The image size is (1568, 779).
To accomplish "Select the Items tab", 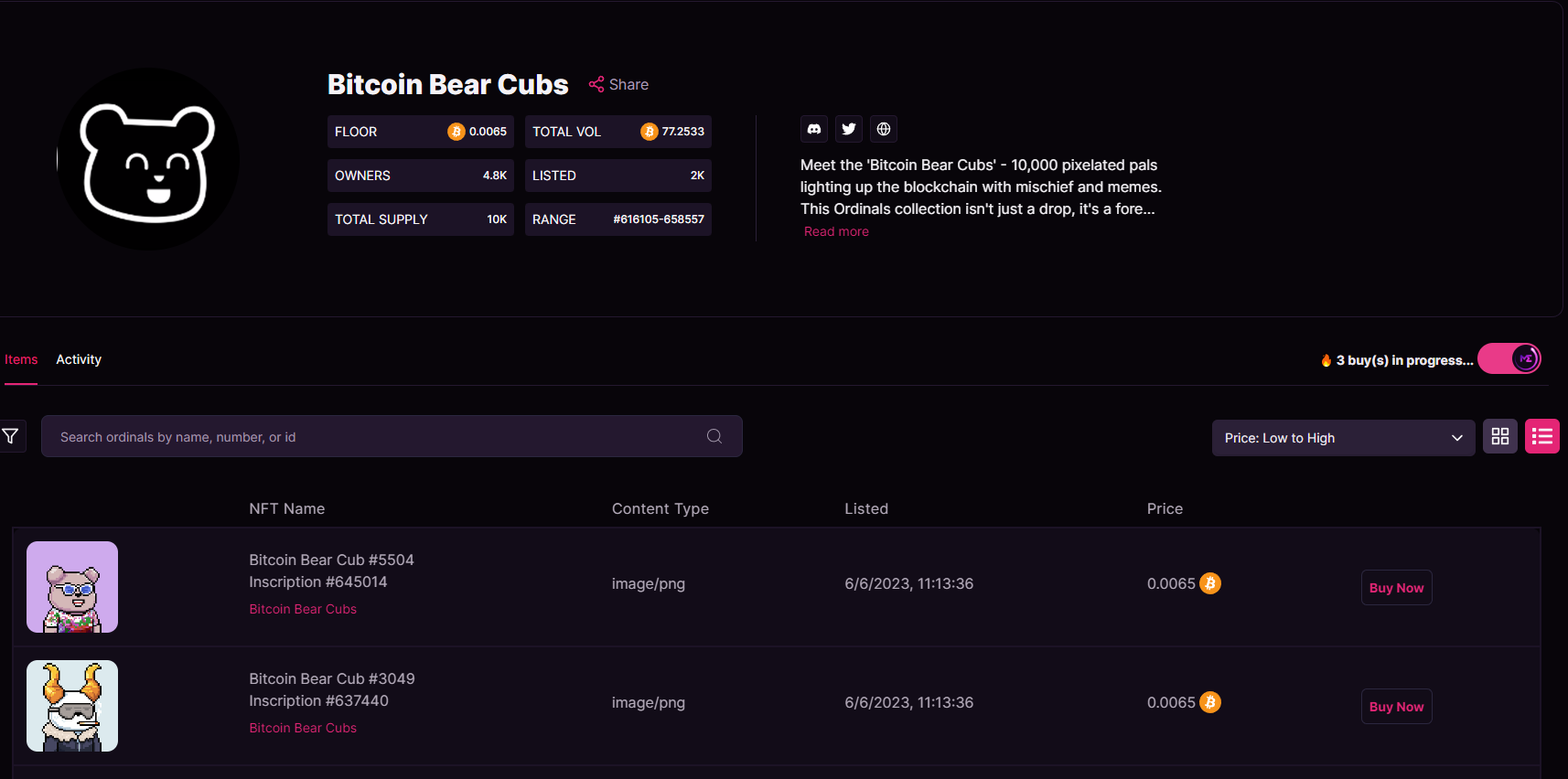I will click(21, 359).
